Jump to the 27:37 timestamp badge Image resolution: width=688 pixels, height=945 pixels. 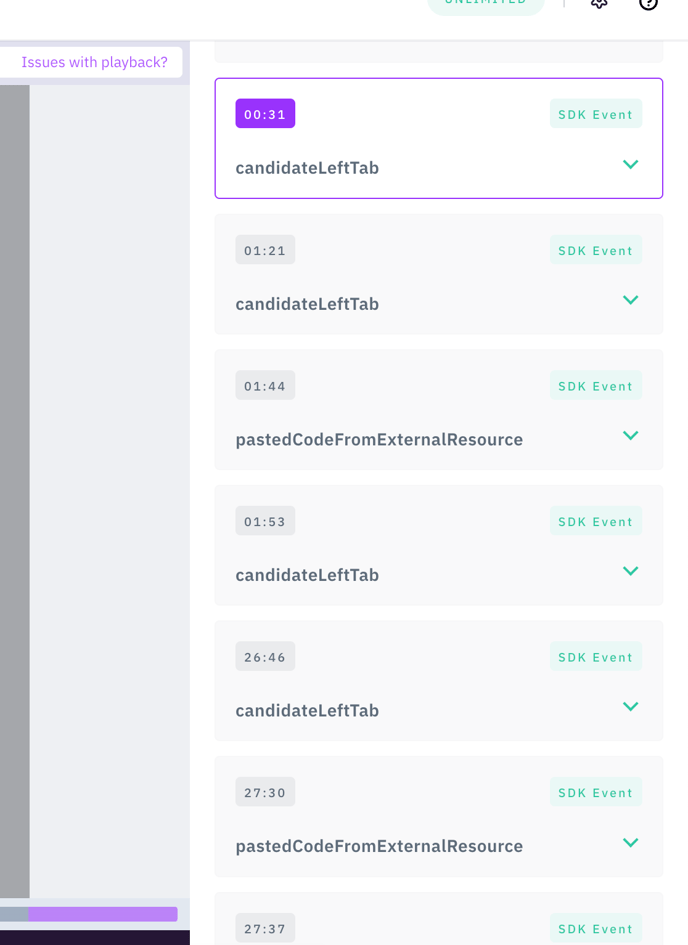(265, 928)
